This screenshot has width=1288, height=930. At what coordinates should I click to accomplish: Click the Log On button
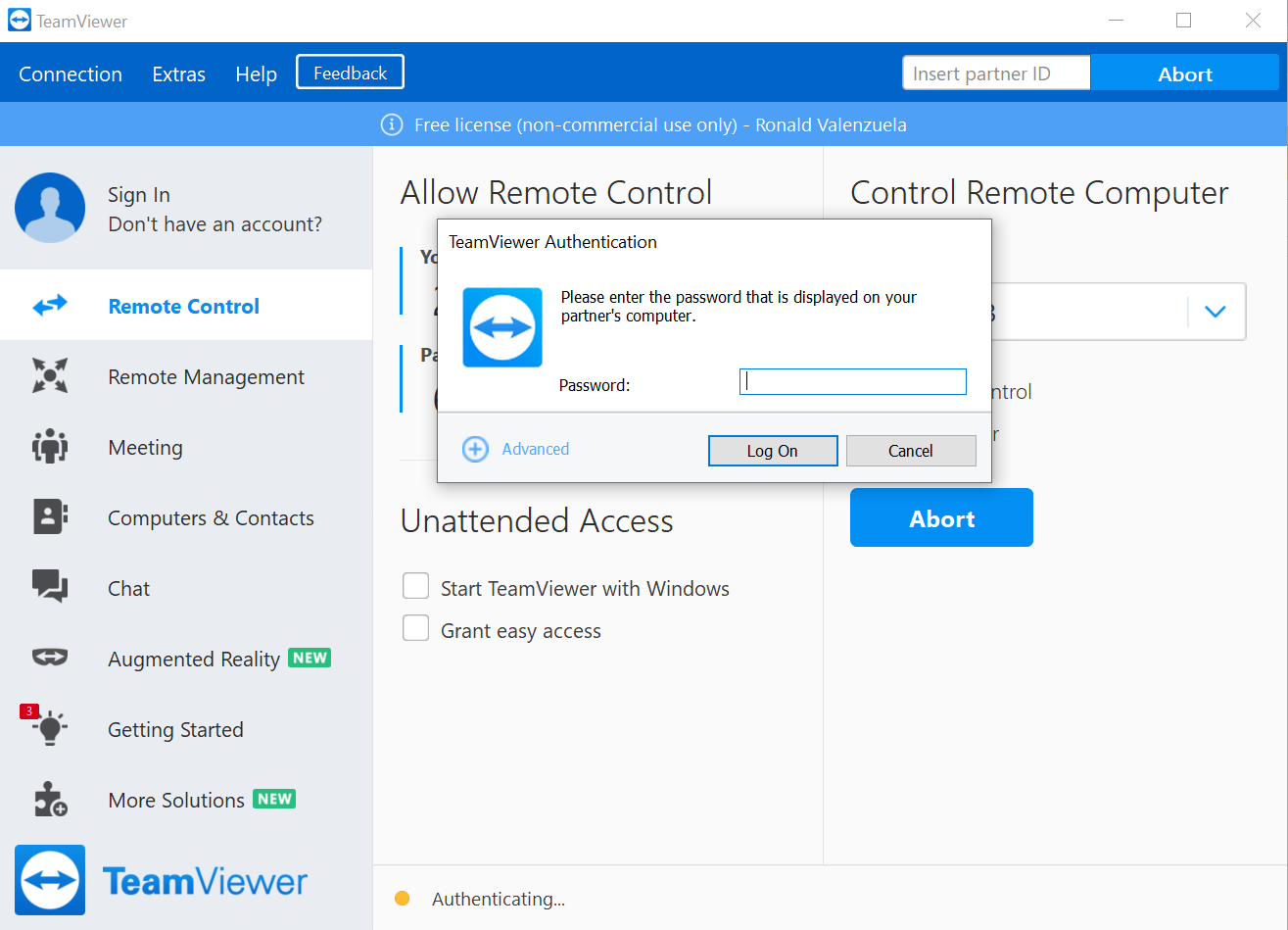tap(773, 451)
